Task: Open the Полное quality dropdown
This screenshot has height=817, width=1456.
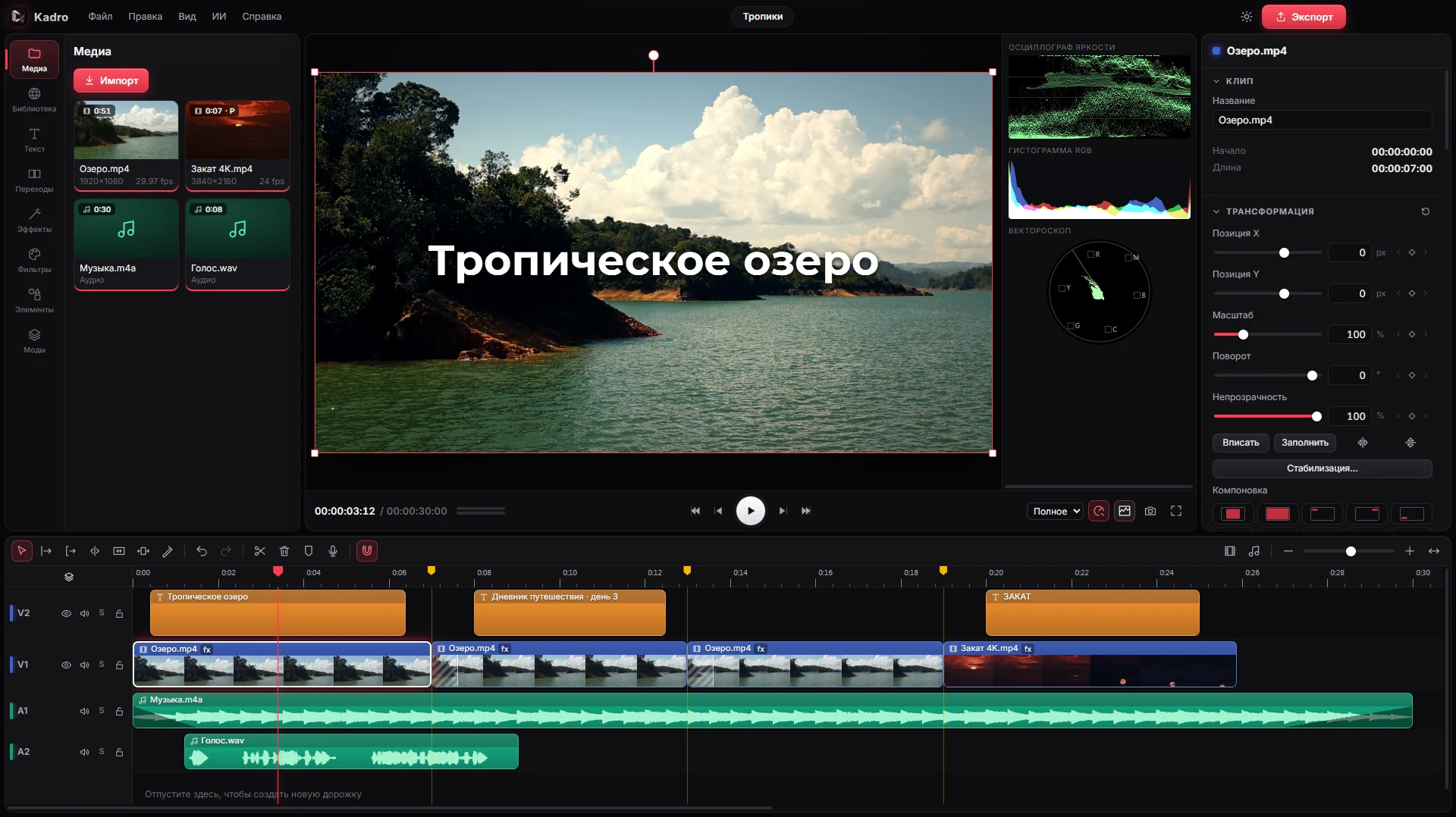Action: 1056,512
